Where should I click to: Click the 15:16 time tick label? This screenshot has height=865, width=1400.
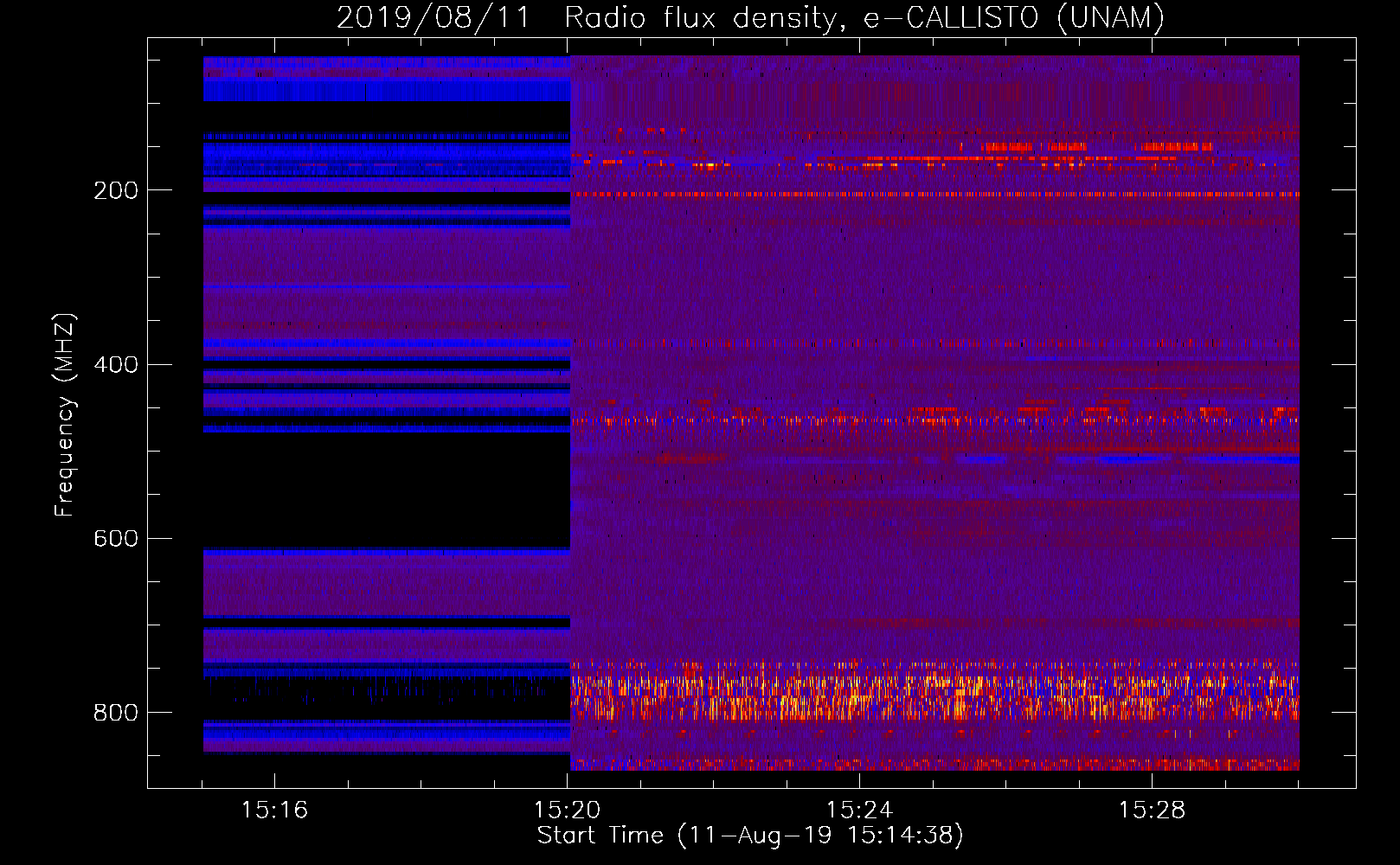274,811
